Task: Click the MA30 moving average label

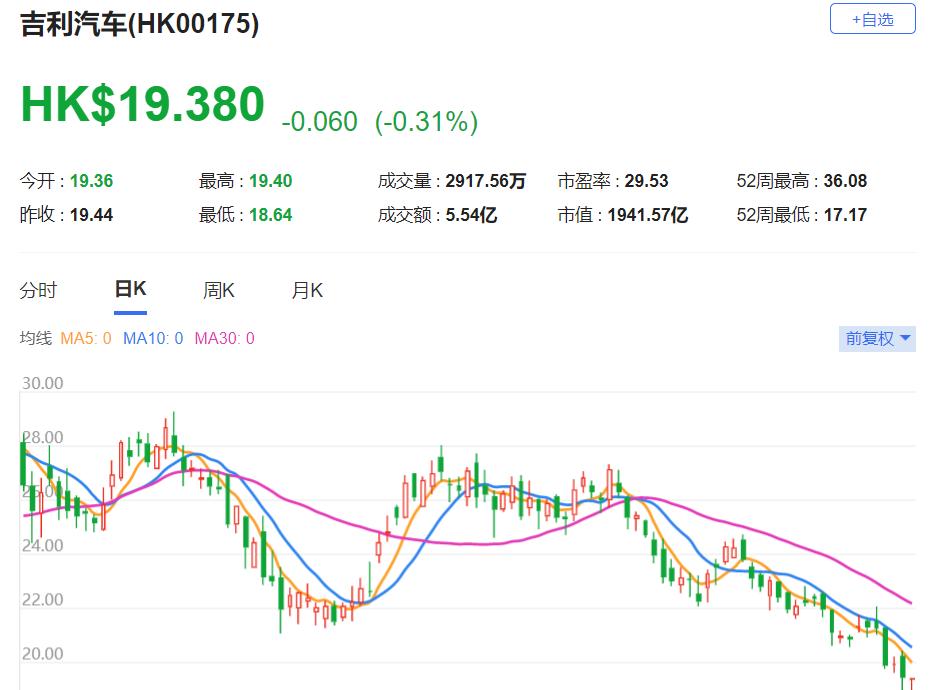Action: [x=224, y=338]
